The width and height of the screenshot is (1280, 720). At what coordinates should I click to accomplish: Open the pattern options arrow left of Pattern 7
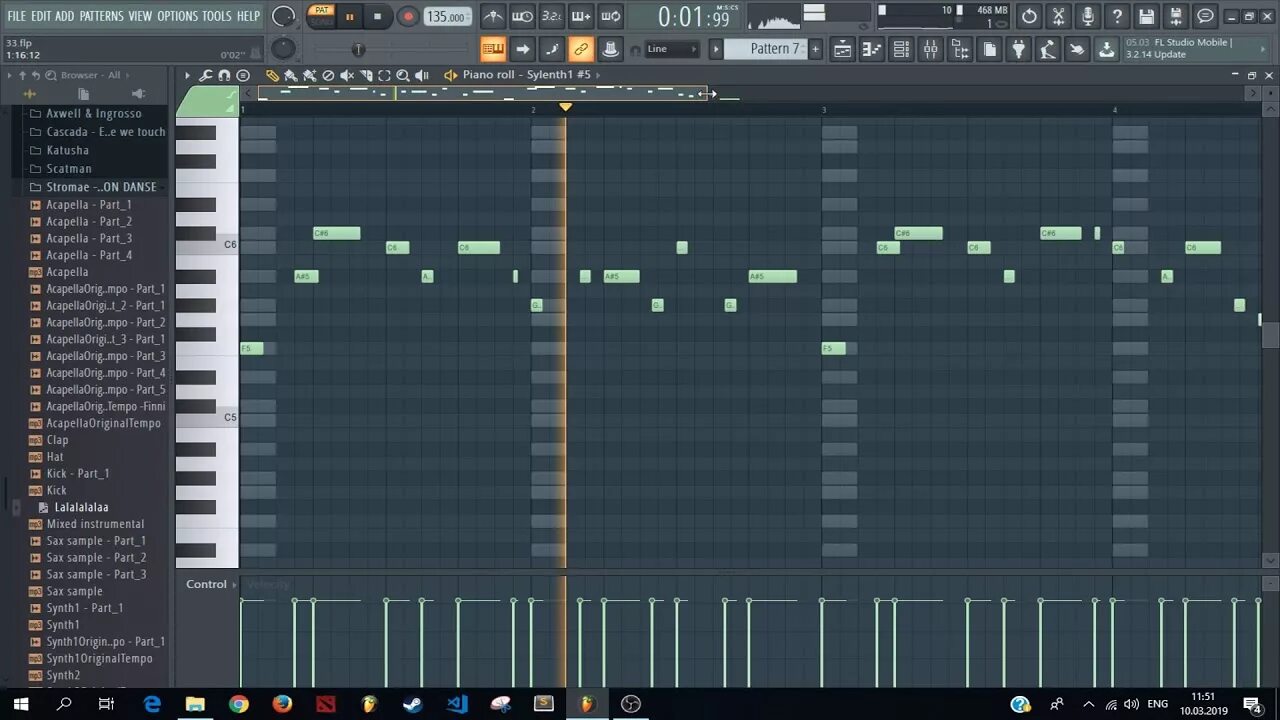click(715, 49)
